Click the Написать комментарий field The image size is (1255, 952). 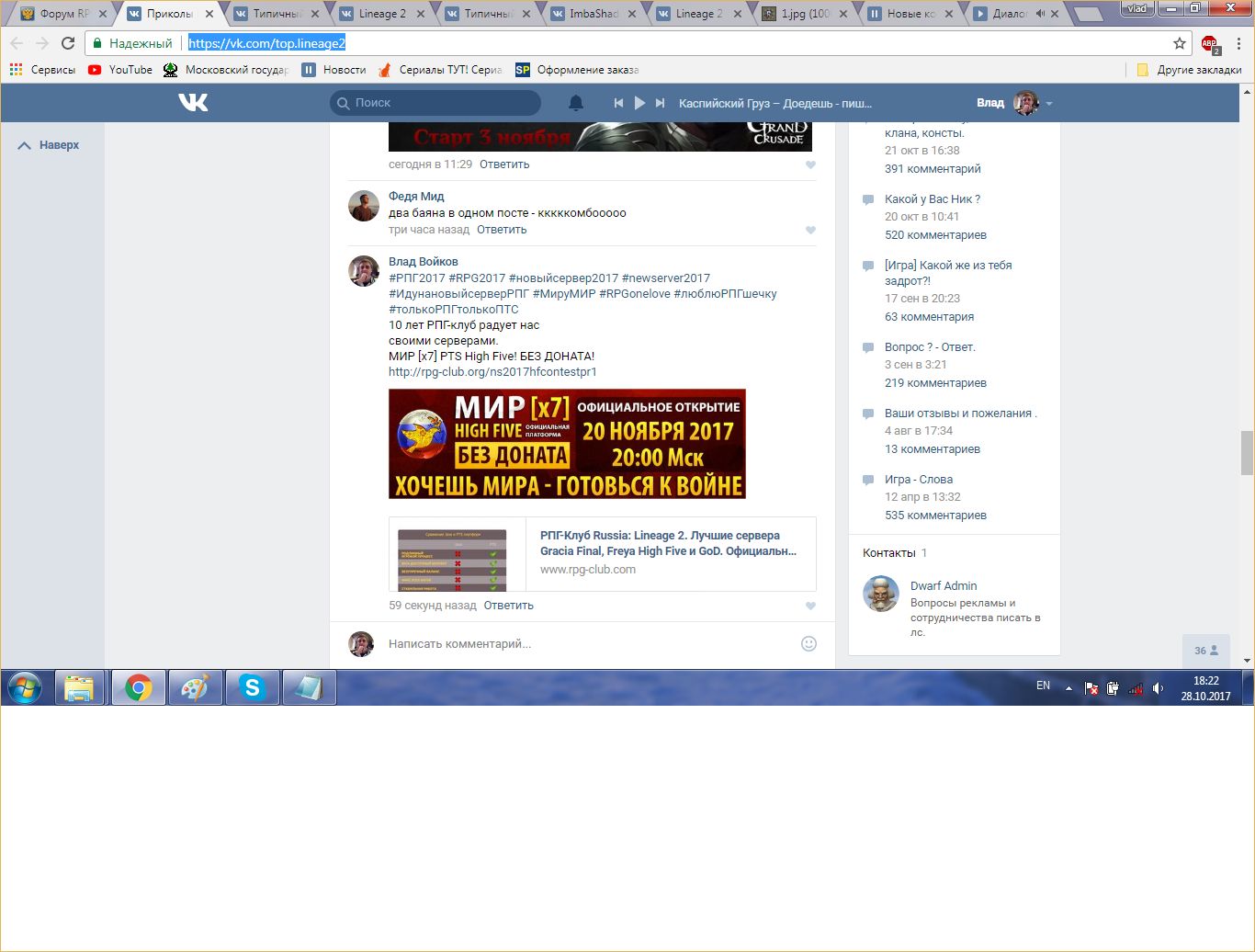(588, 644)
